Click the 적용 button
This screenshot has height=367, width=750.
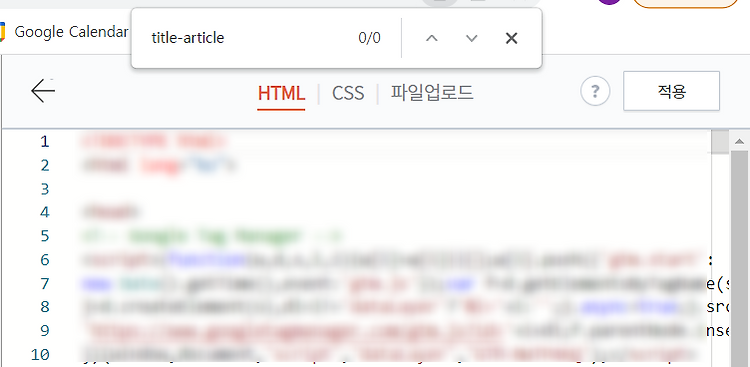tap(671, 91)
